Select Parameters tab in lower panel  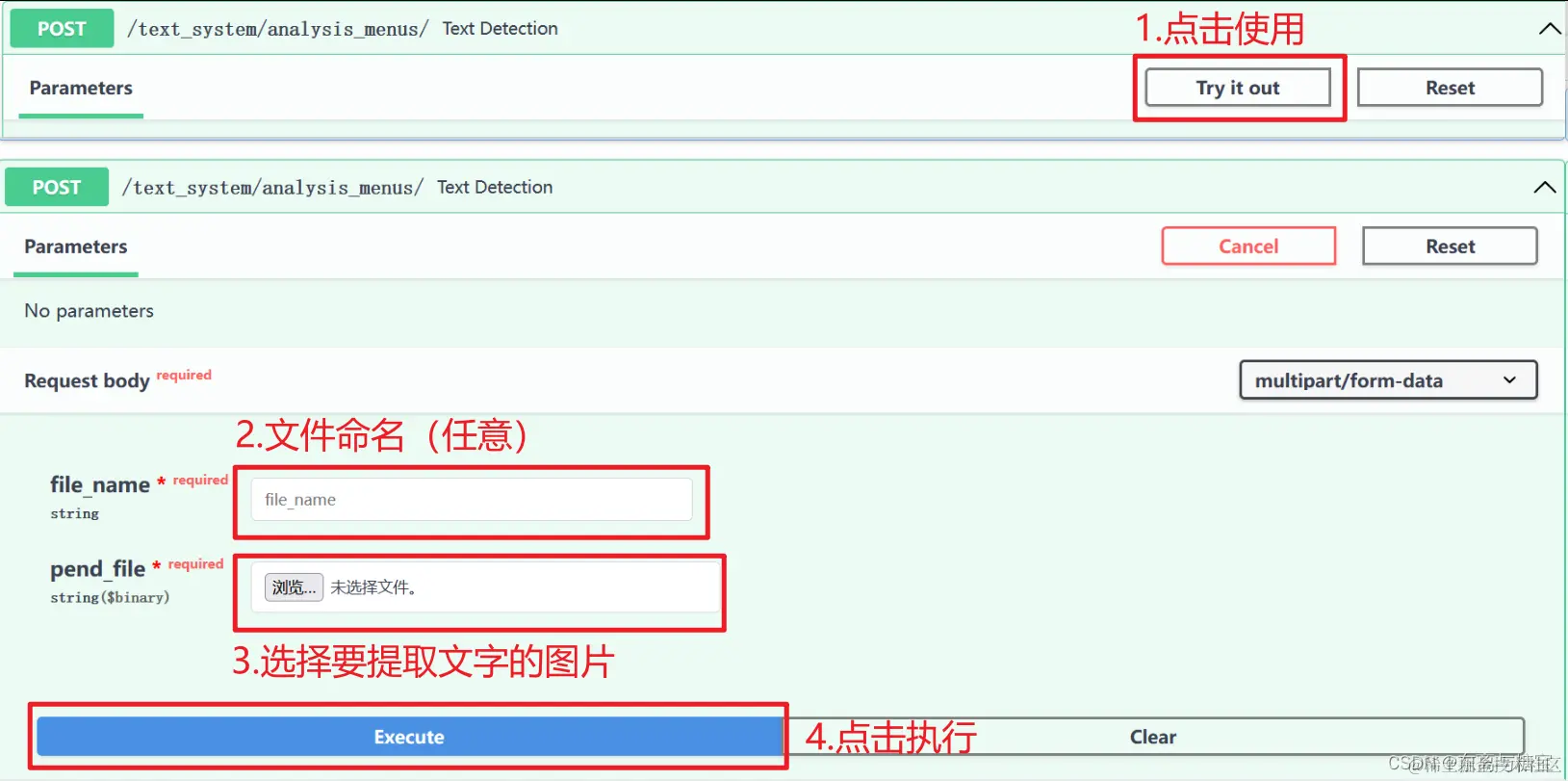pos(76,247)
